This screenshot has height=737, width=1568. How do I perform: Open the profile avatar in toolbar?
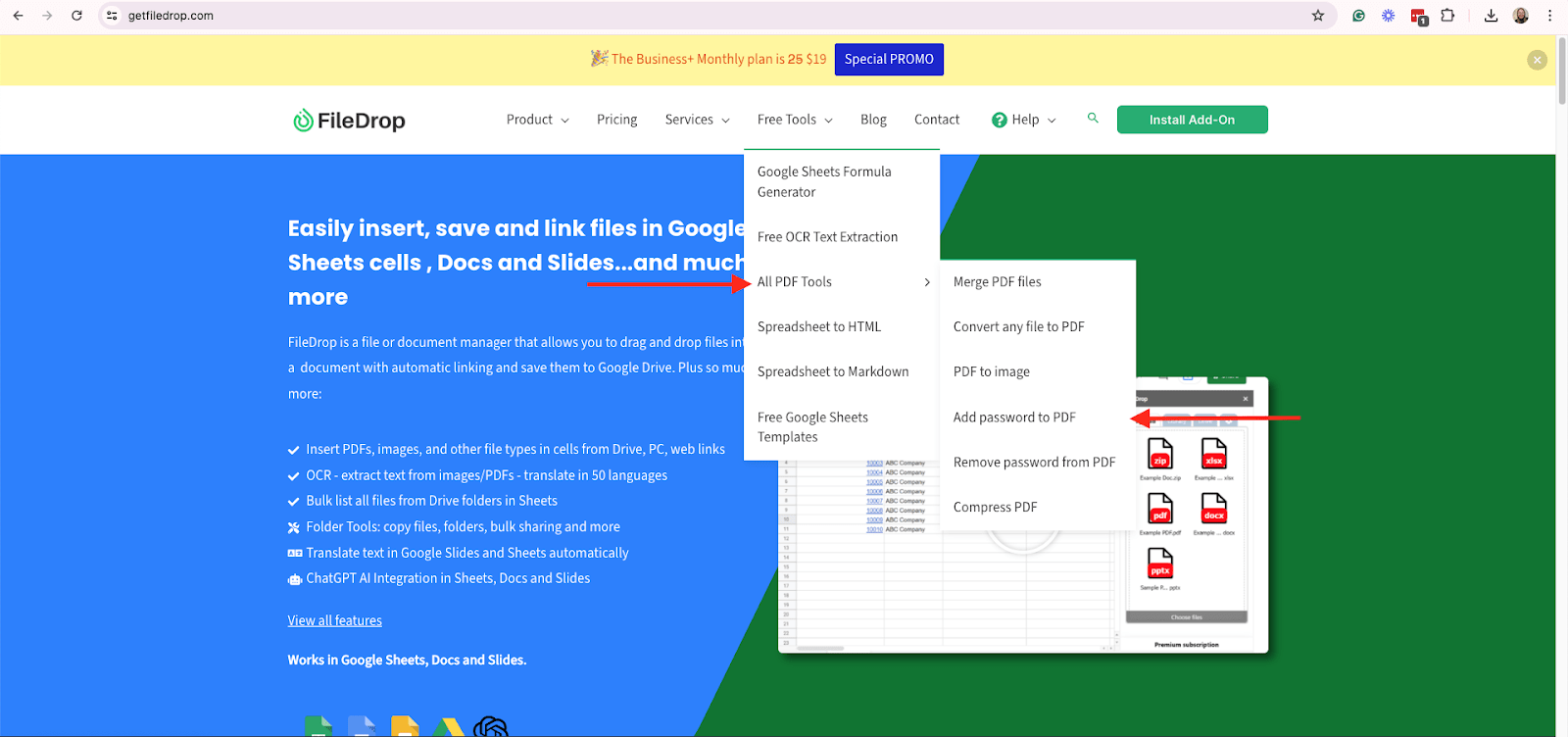1521,16
